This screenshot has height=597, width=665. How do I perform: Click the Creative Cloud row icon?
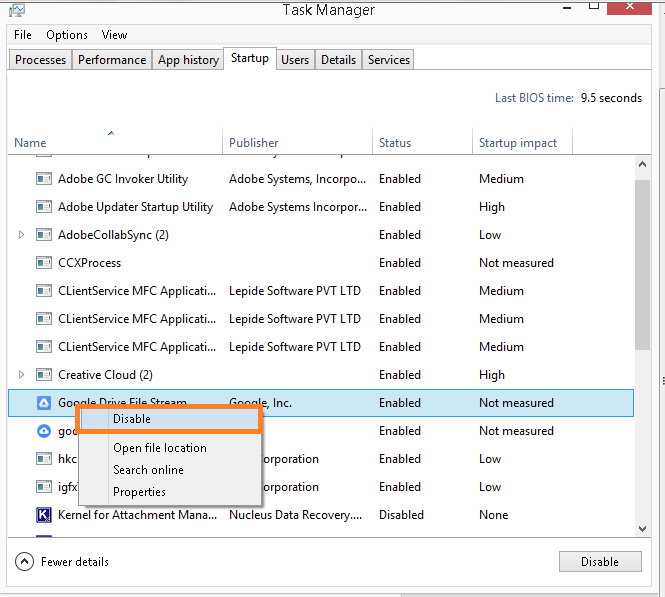click(x=44, y=374)
